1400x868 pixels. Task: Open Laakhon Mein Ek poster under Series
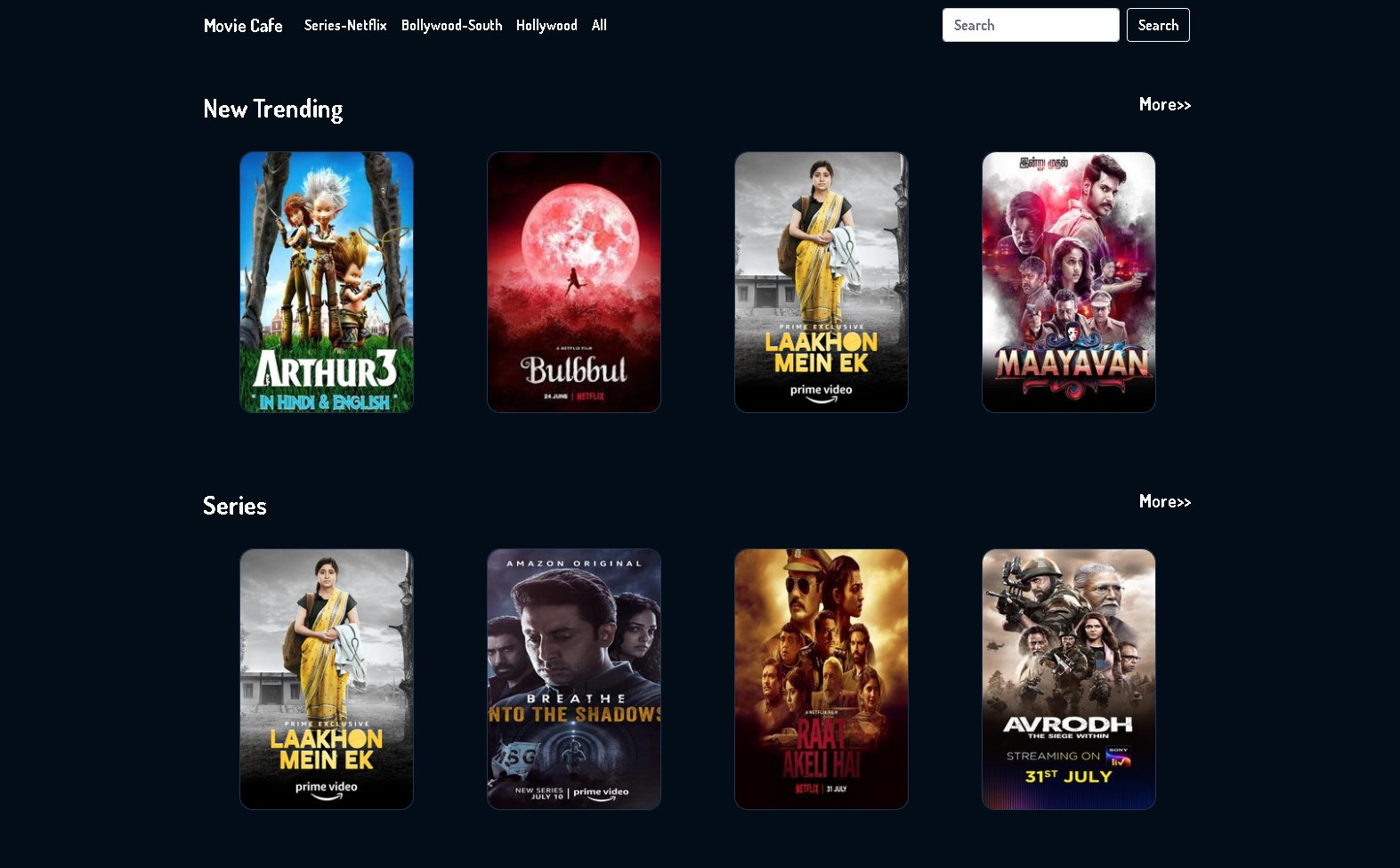coord(327,679)
